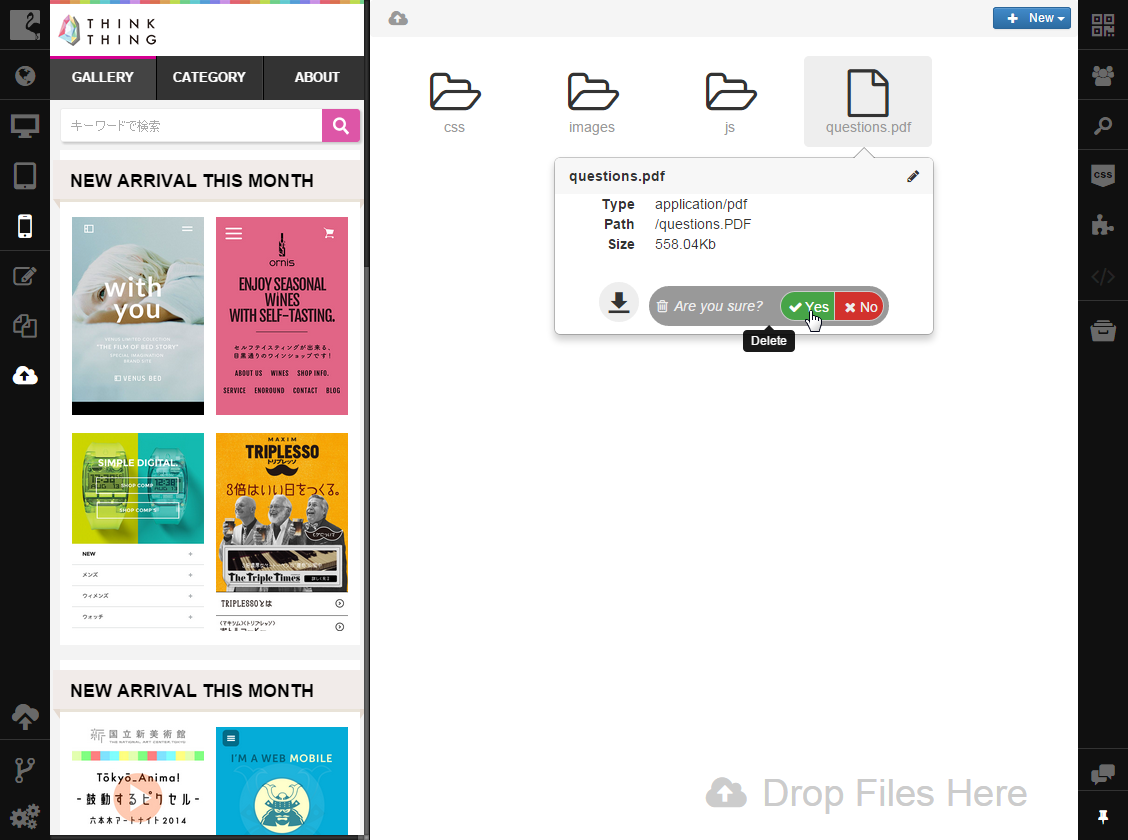Screen dimensions: 1128x840
Task: Open the ornis wine site thumbnail
Action: (x=282, y=316)
